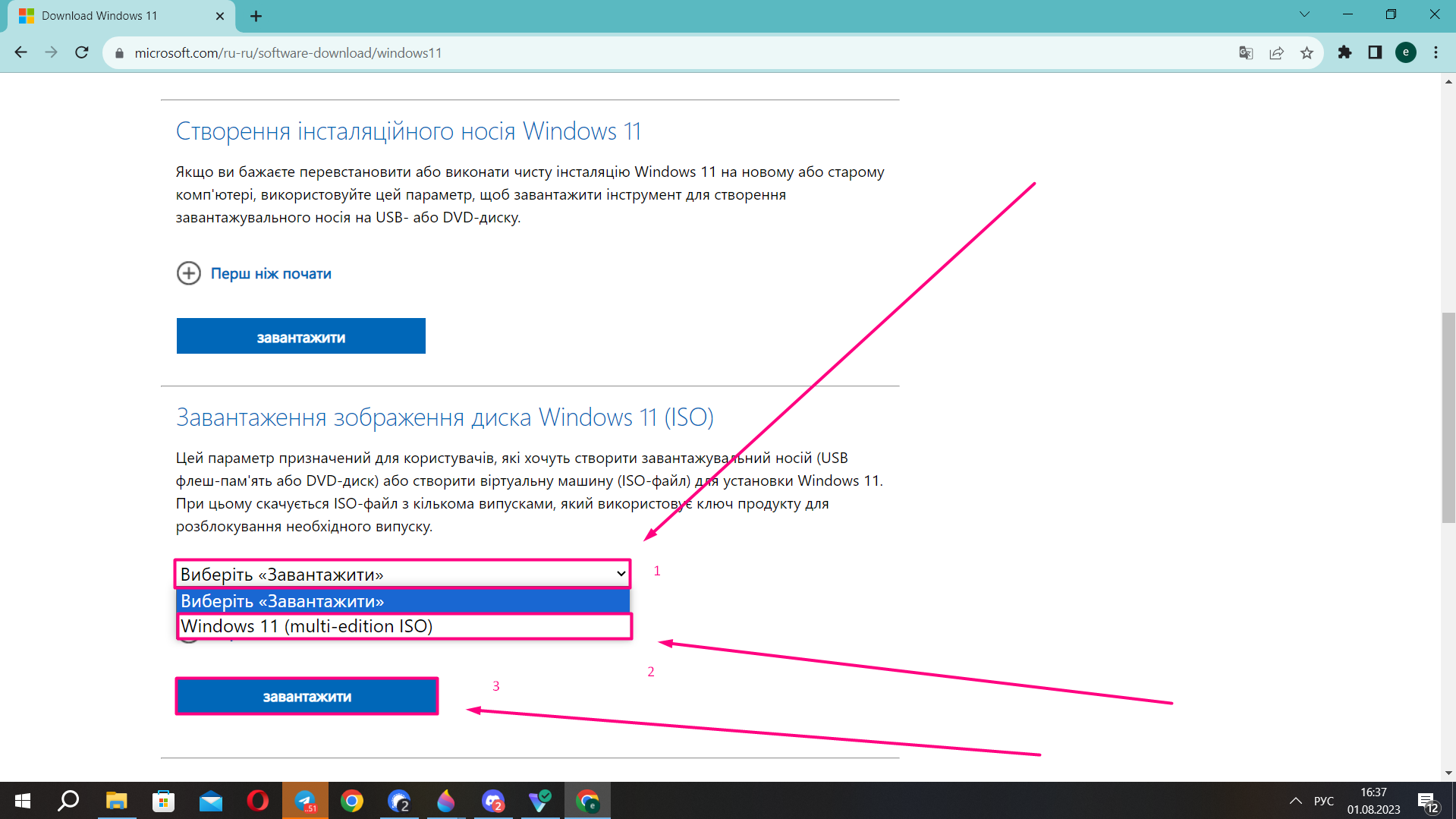This screenshot has height=819, width=1456.
Task: Open the blue app with badge 2
Action: (399, 801)
